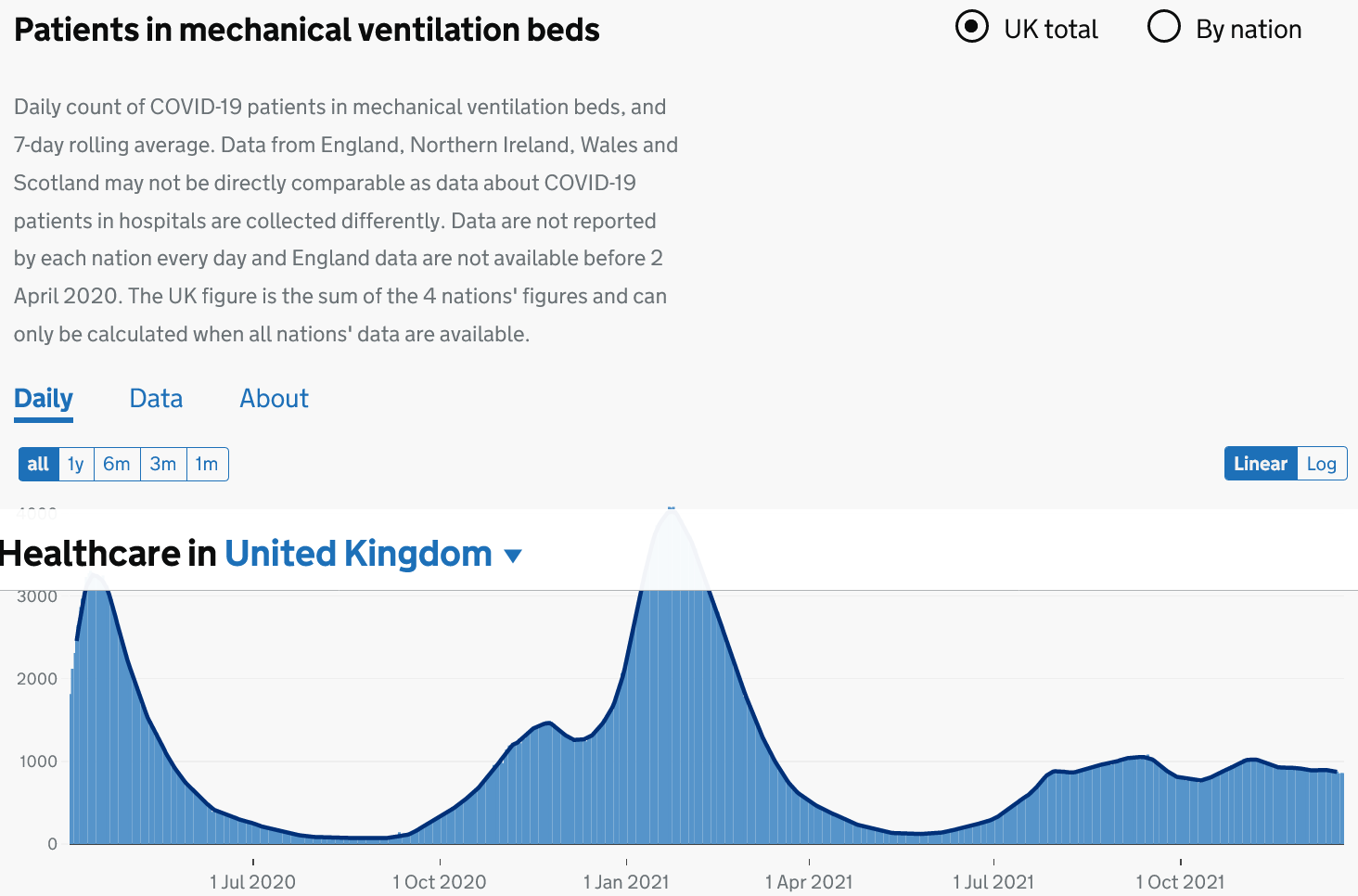The height and width of the screenshot is (896, 1358).
Task: Set chart range to 1y
Action: pos(76,464)
